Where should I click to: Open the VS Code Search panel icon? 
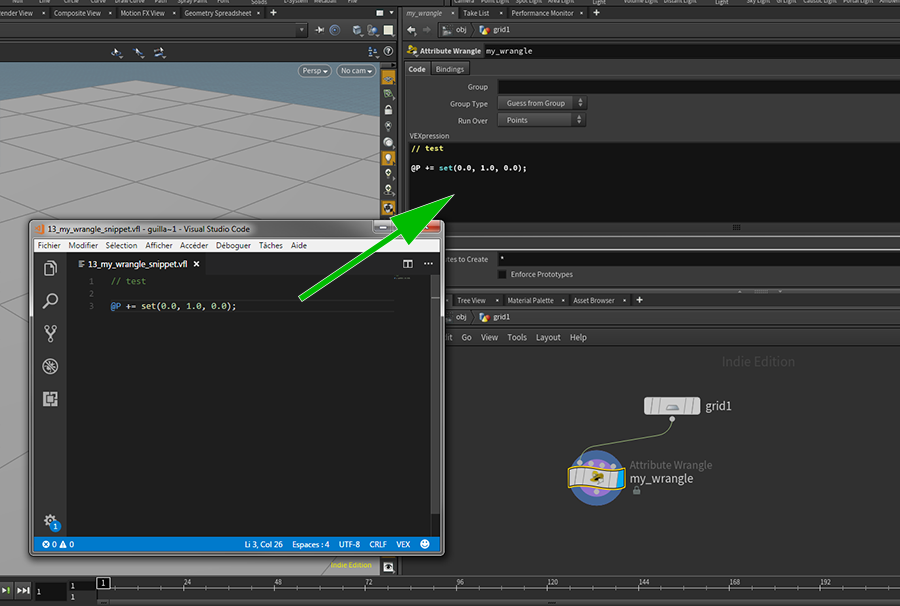[x=50, y=301]
